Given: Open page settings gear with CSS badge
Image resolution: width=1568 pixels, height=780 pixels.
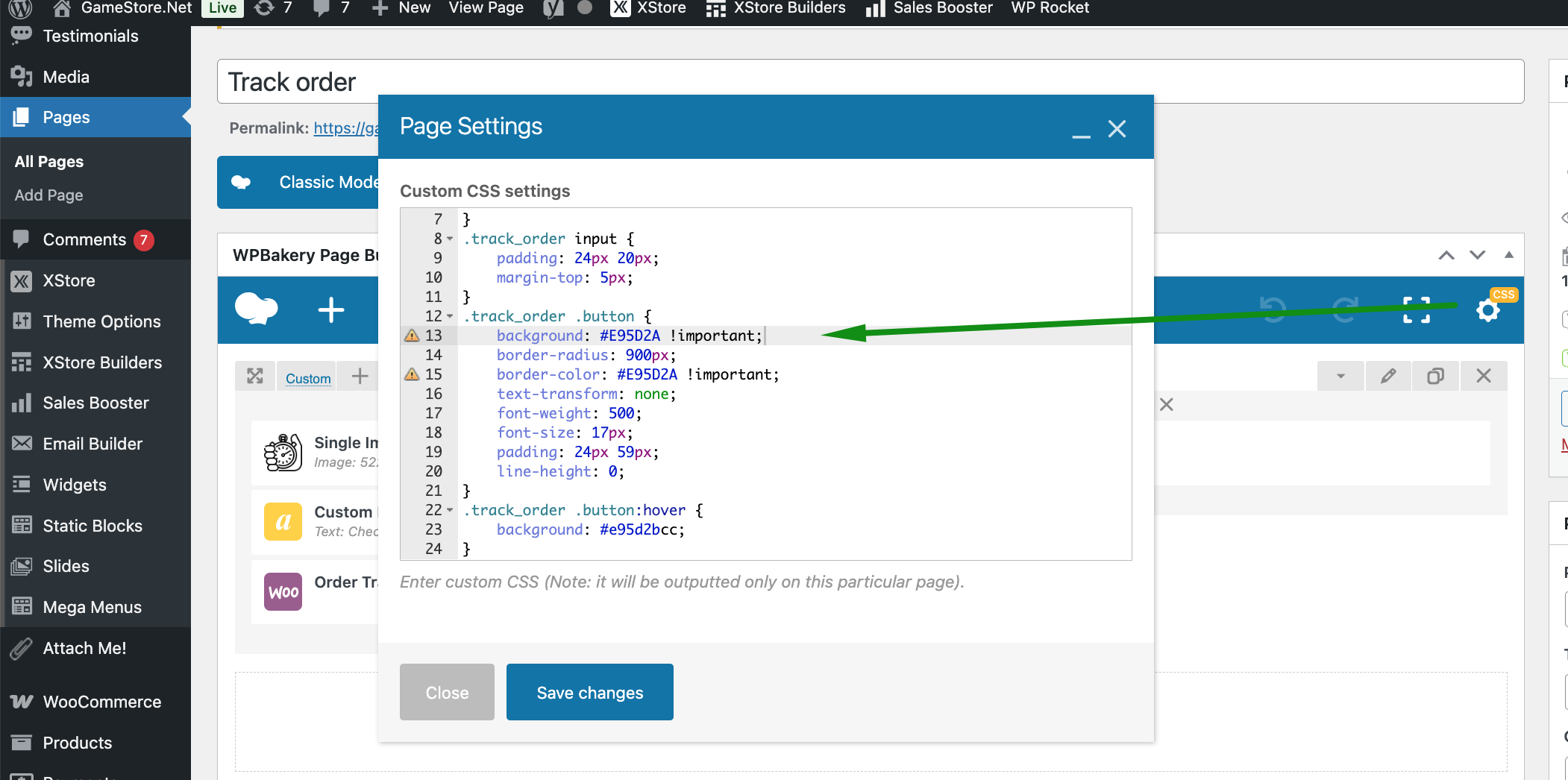Looking at the screenshot, I should click(x=1488, y=309).
